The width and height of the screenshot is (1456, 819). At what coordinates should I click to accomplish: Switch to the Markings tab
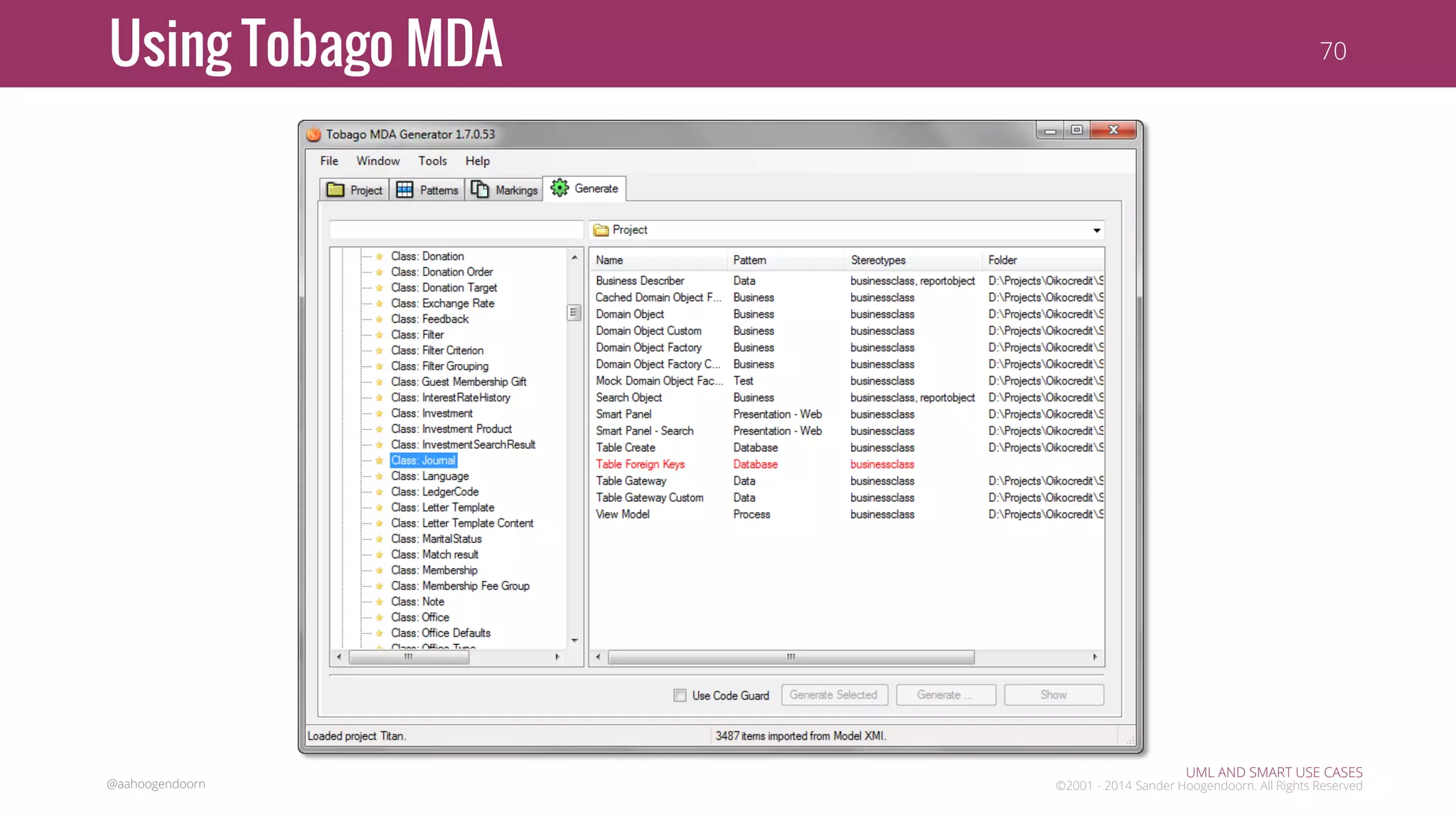click(504, 190)
